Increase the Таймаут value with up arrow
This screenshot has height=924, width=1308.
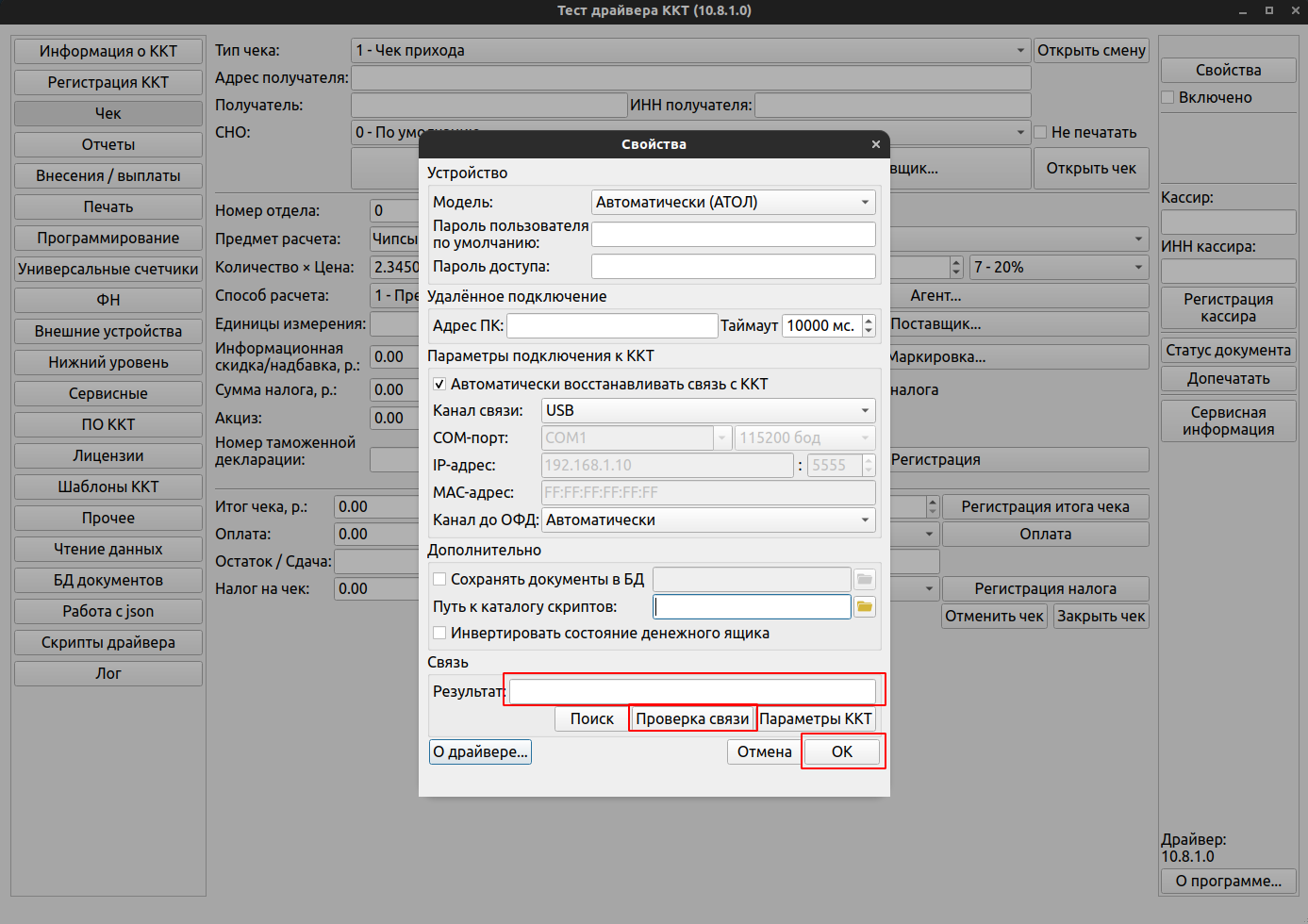(x=869, y=321)
